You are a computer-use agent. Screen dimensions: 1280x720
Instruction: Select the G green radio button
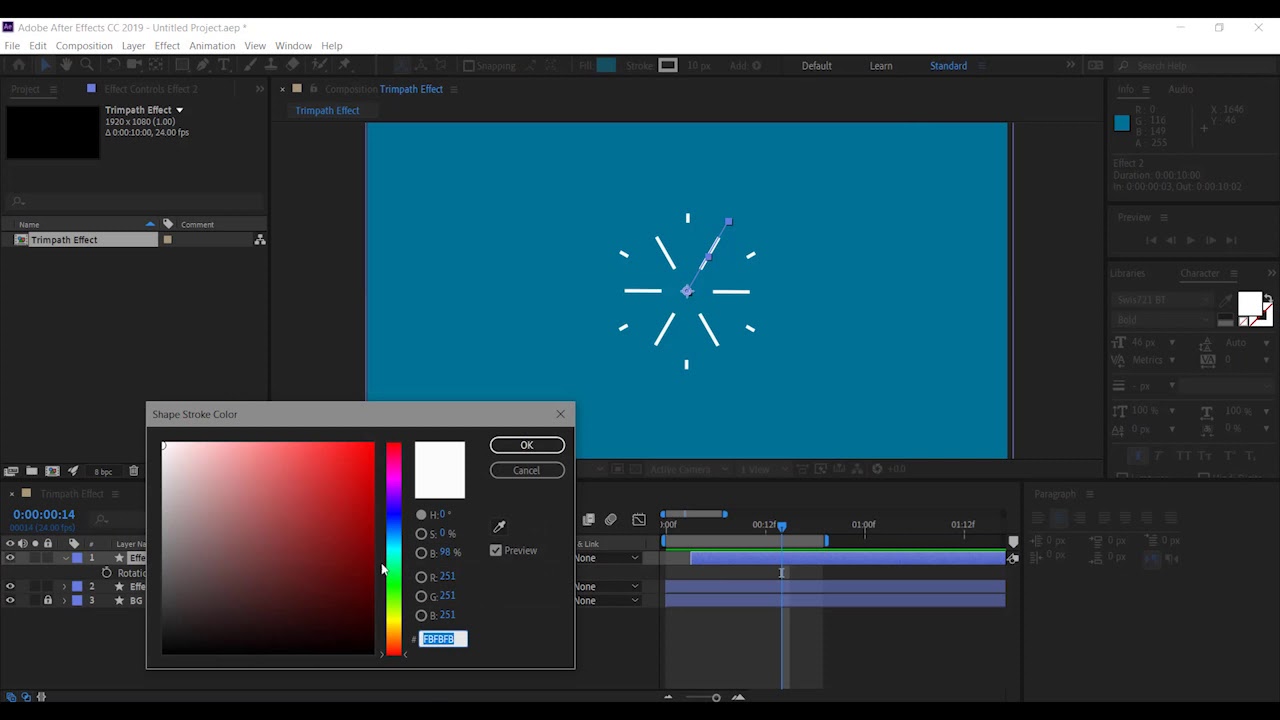[421, 596]
